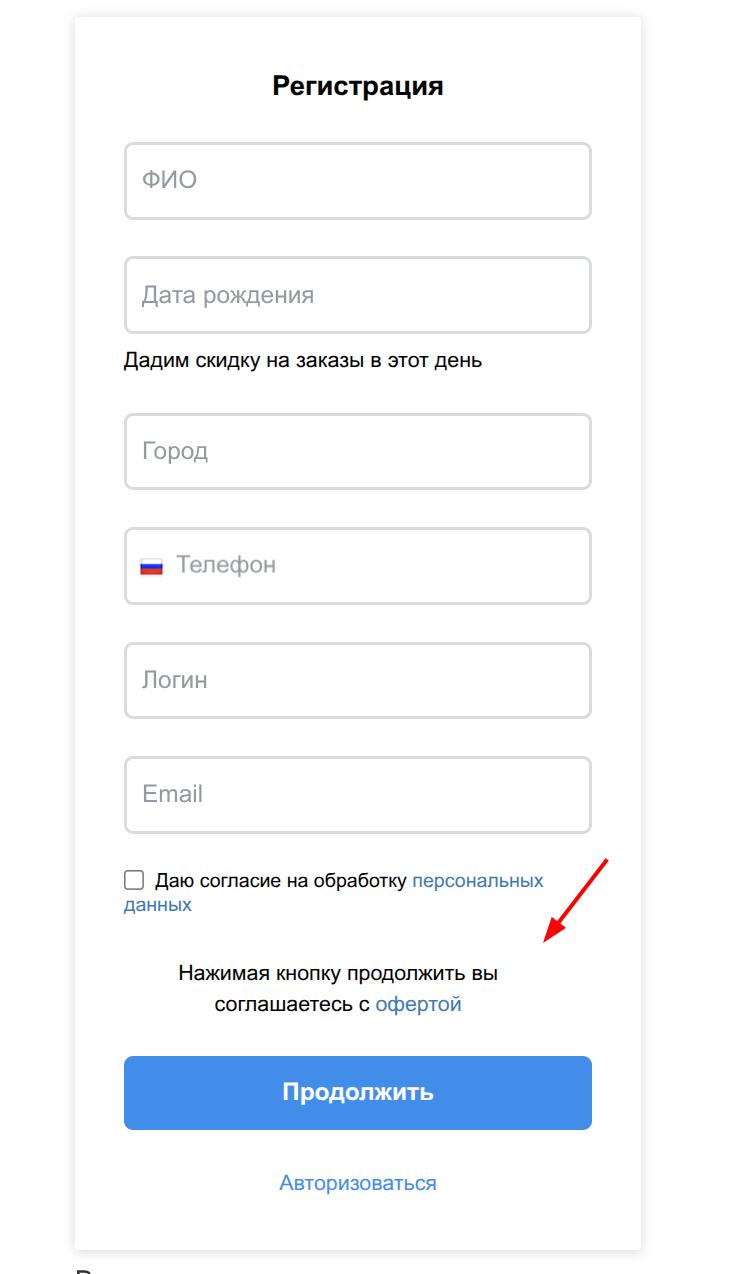Click the red arrow annotation
The width and height of the screenshot is (735, 1274).
576,899
